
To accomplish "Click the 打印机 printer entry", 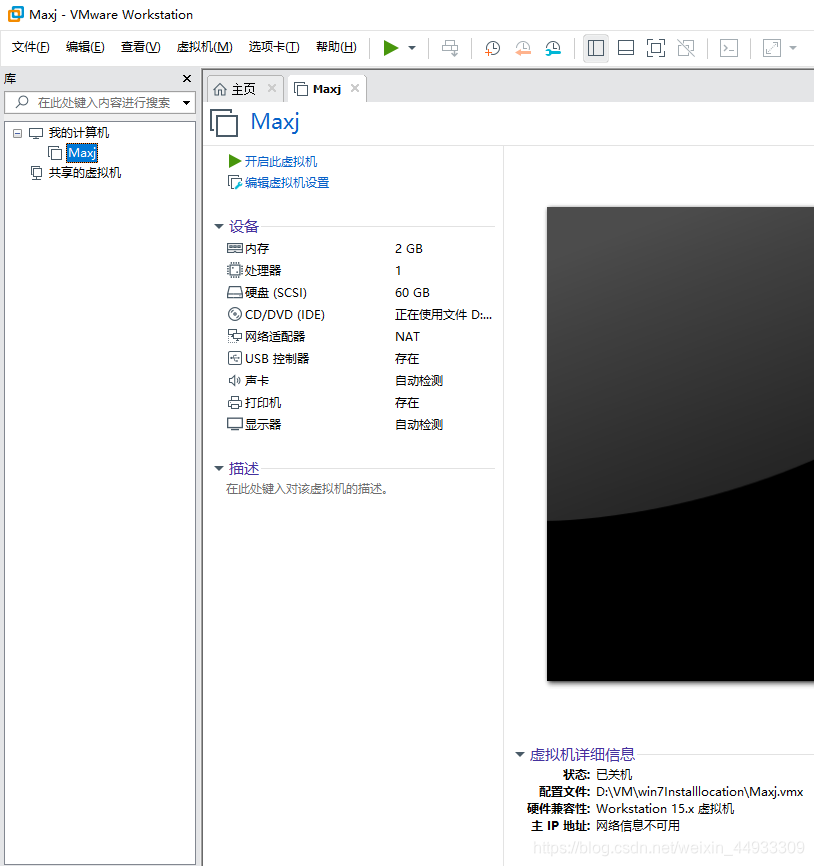I will [x=254, y=403].
